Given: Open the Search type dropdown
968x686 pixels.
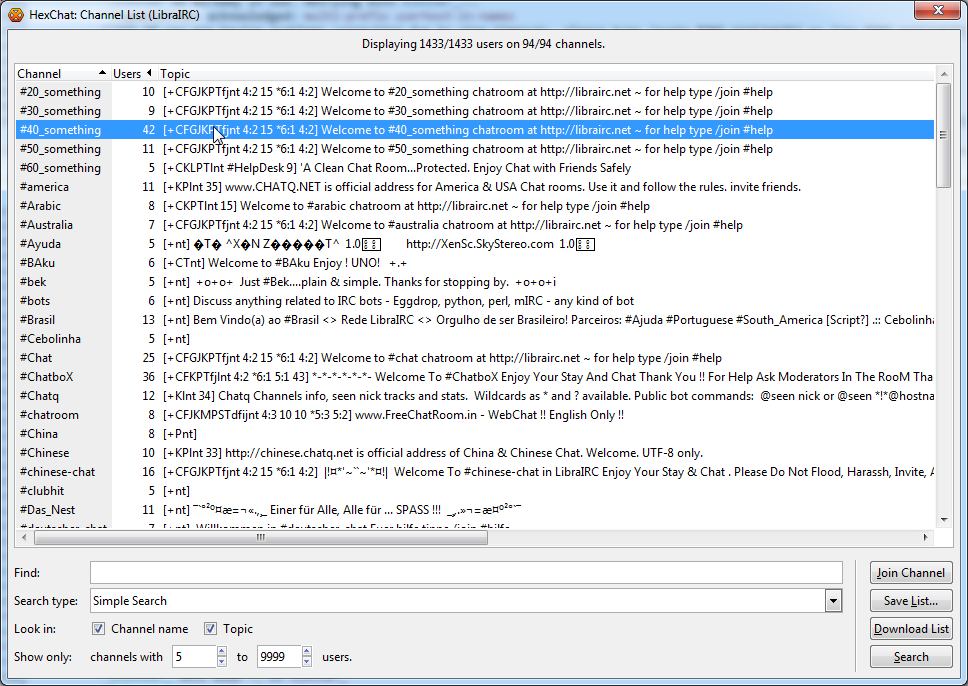Looking at the screenshot, I should [833, 601].
